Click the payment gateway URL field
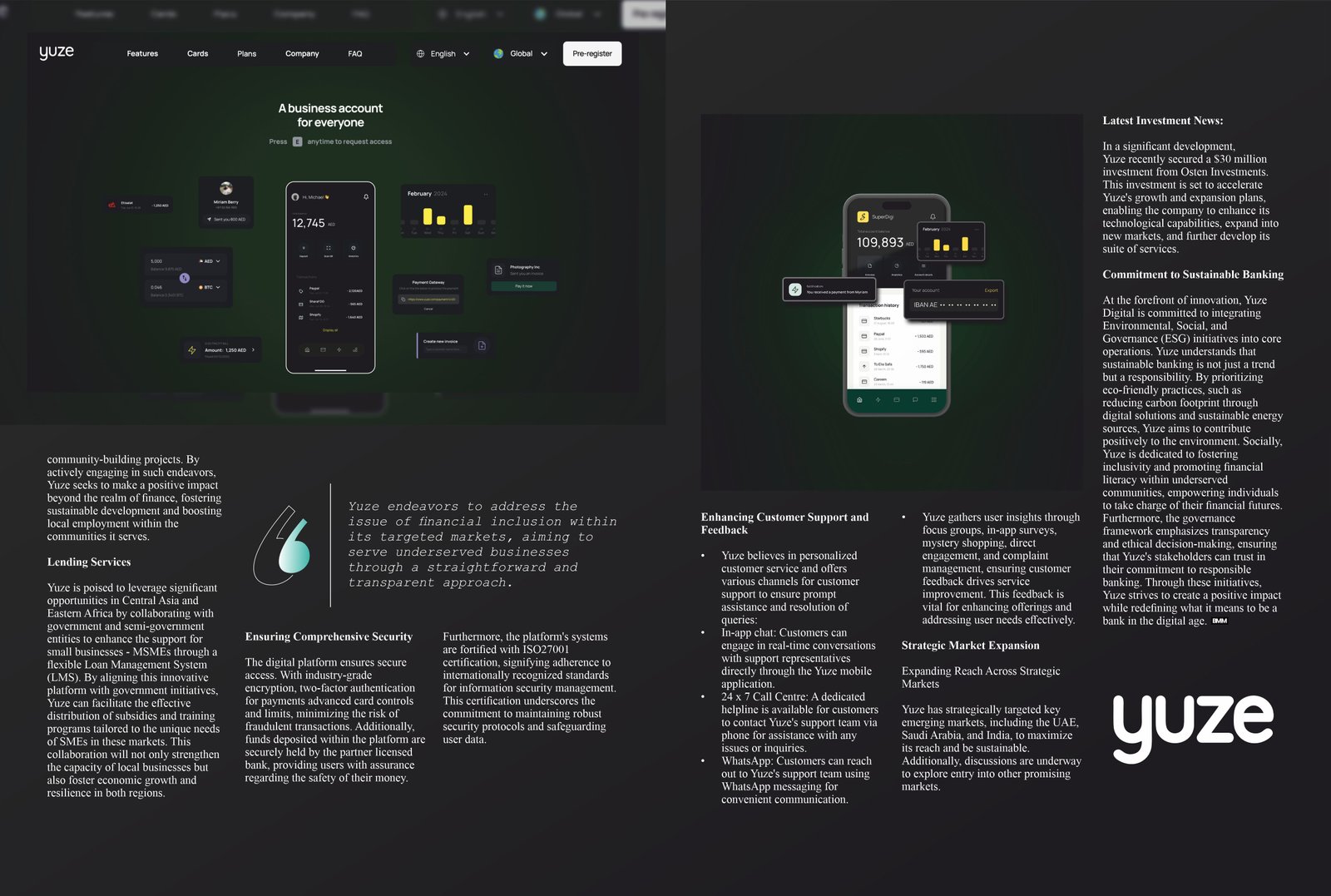 pyautogui.click(x=428, y=299)
